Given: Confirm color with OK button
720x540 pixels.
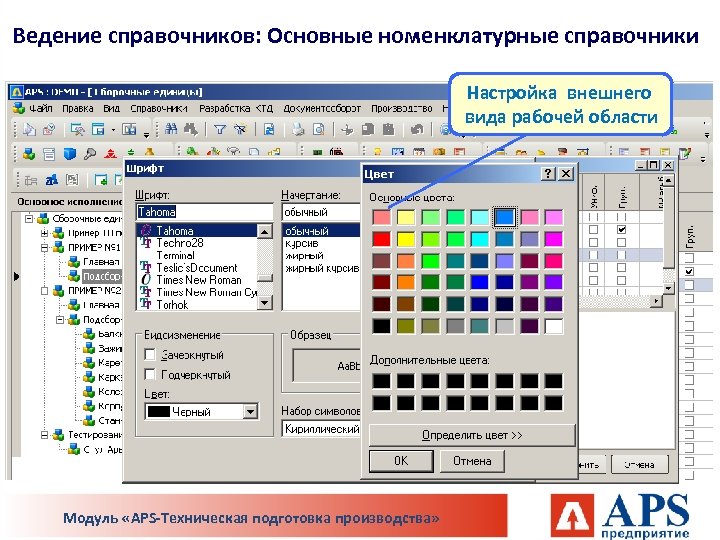Looking at the screenshot, I should pyautogui.click(x=401, y=461).
